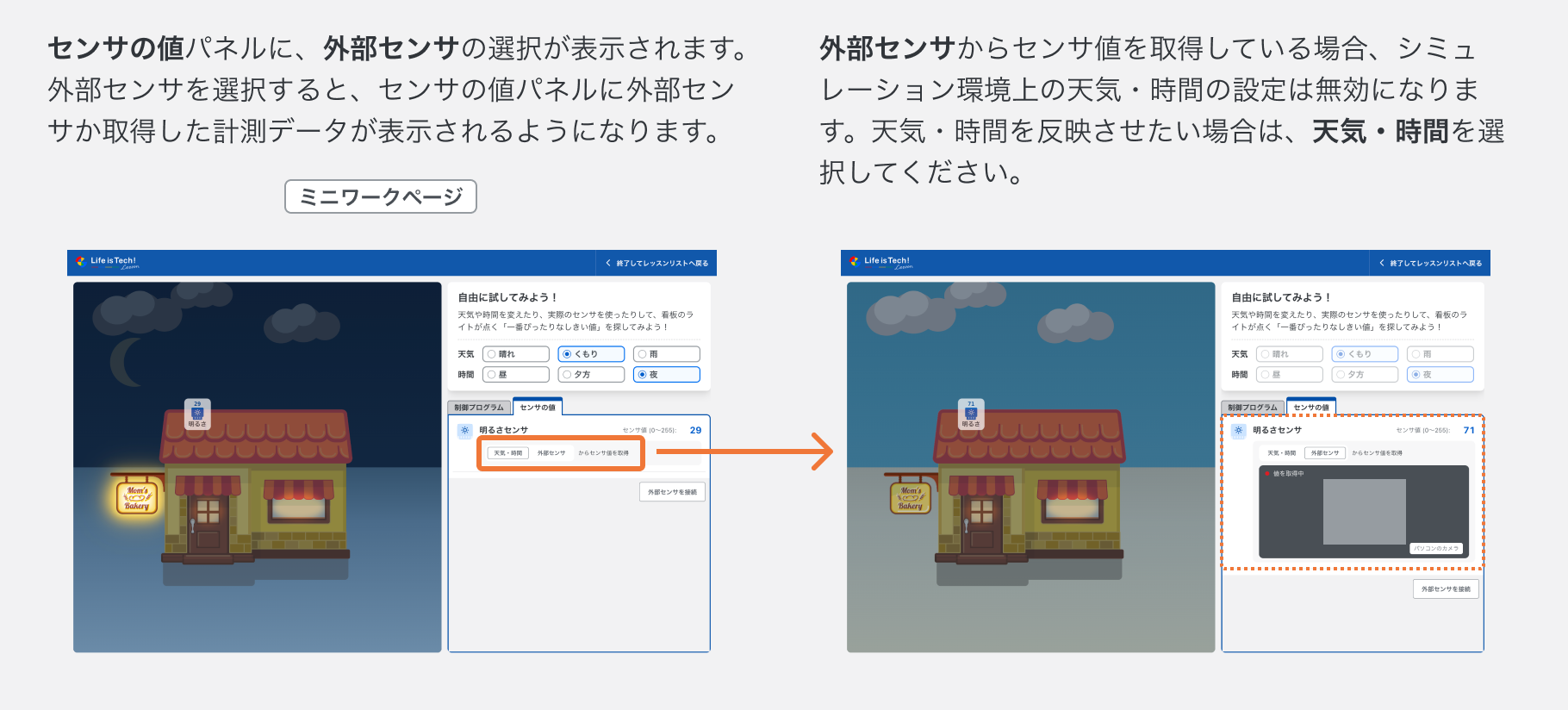Click the sun icon beside 明るさセンサ with value 71
This screenshot has width=1568, height=710.
(x=1239, y=430)
